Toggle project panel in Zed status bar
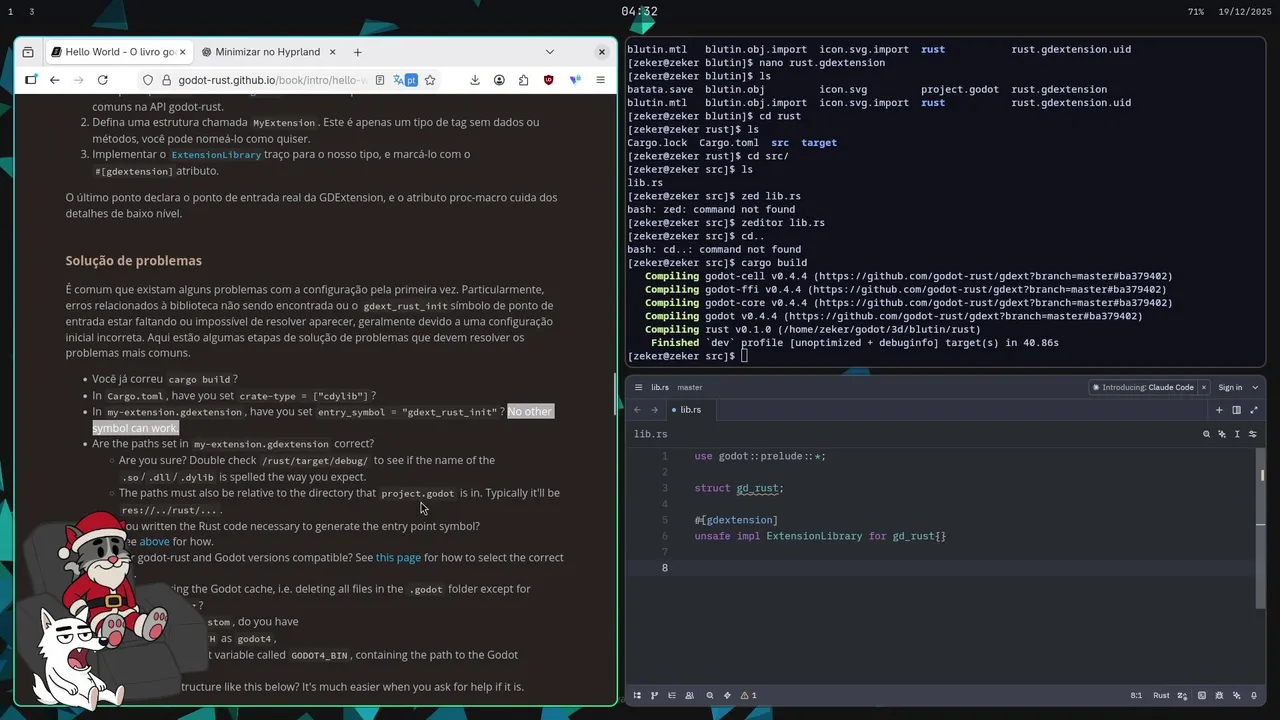1280x720 pixels. tap(637, 695)
